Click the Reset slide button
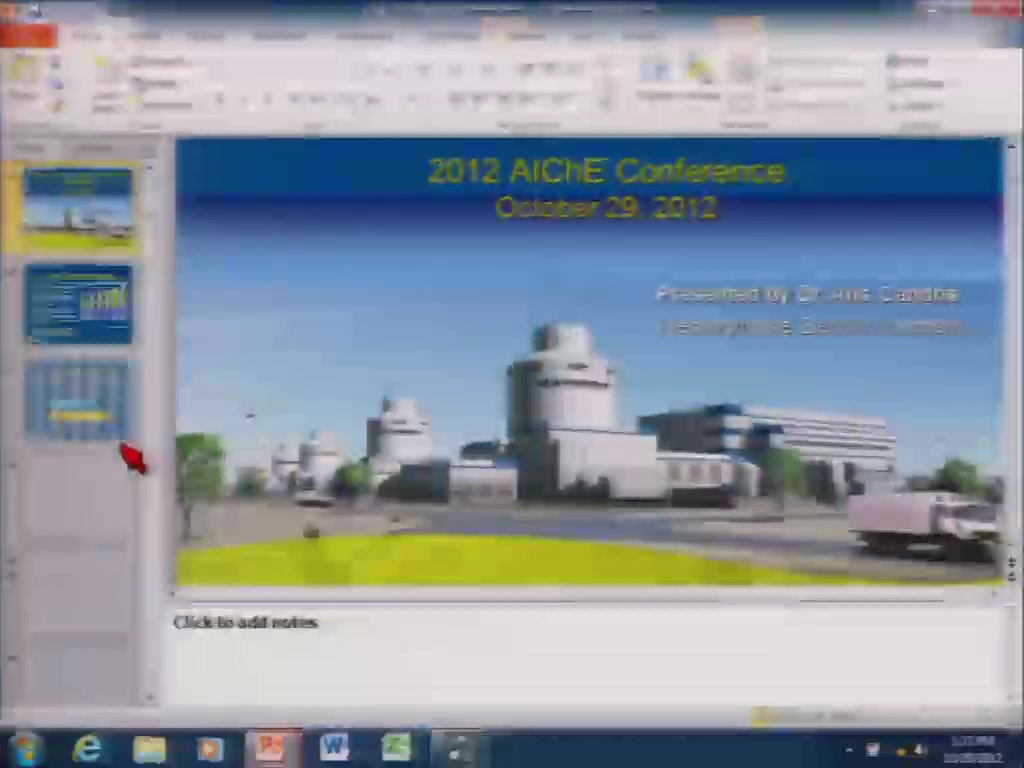This screenshot has width=1024, height=768. pyautogui.click(x=154, y=83)
